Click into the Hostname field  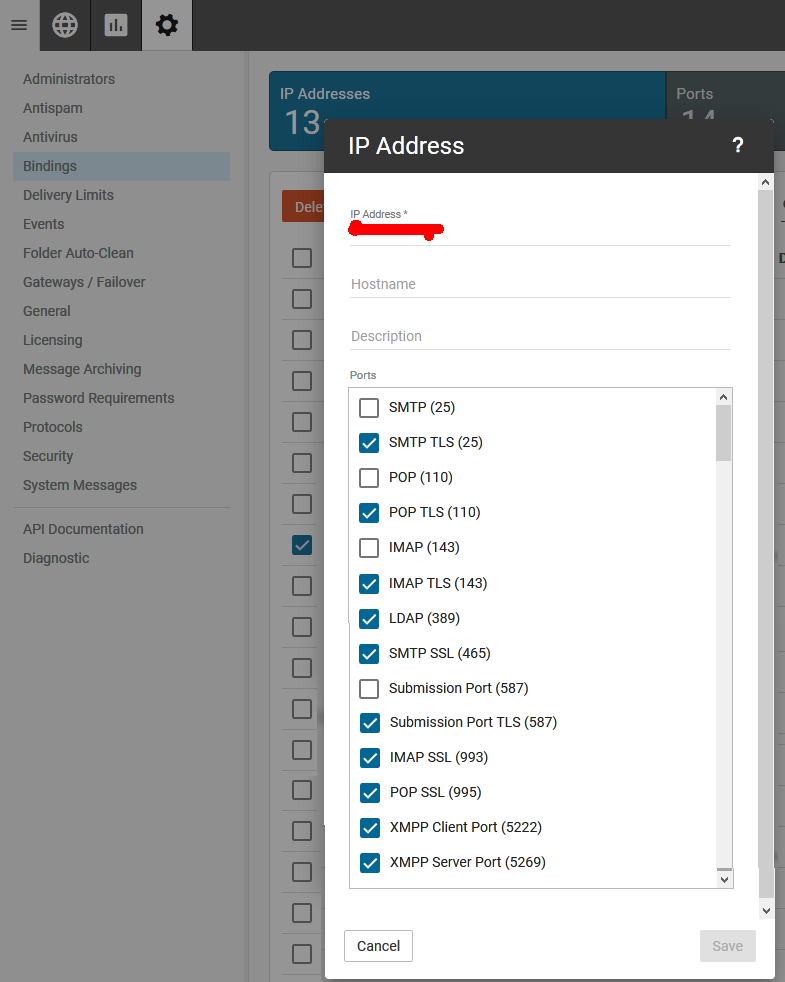pos(540,285)
